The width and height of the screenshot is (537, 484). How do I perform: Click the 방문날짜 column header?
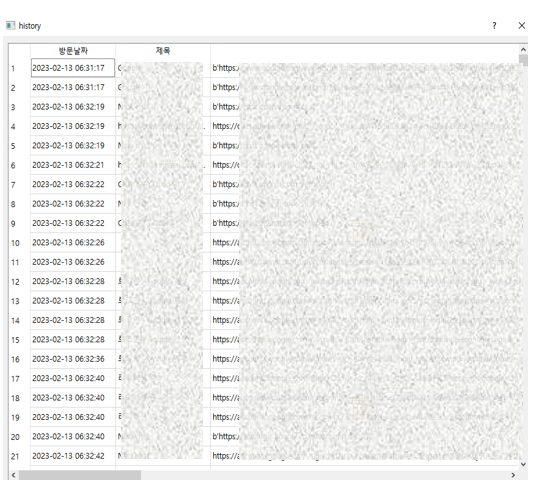click(73, 51)
